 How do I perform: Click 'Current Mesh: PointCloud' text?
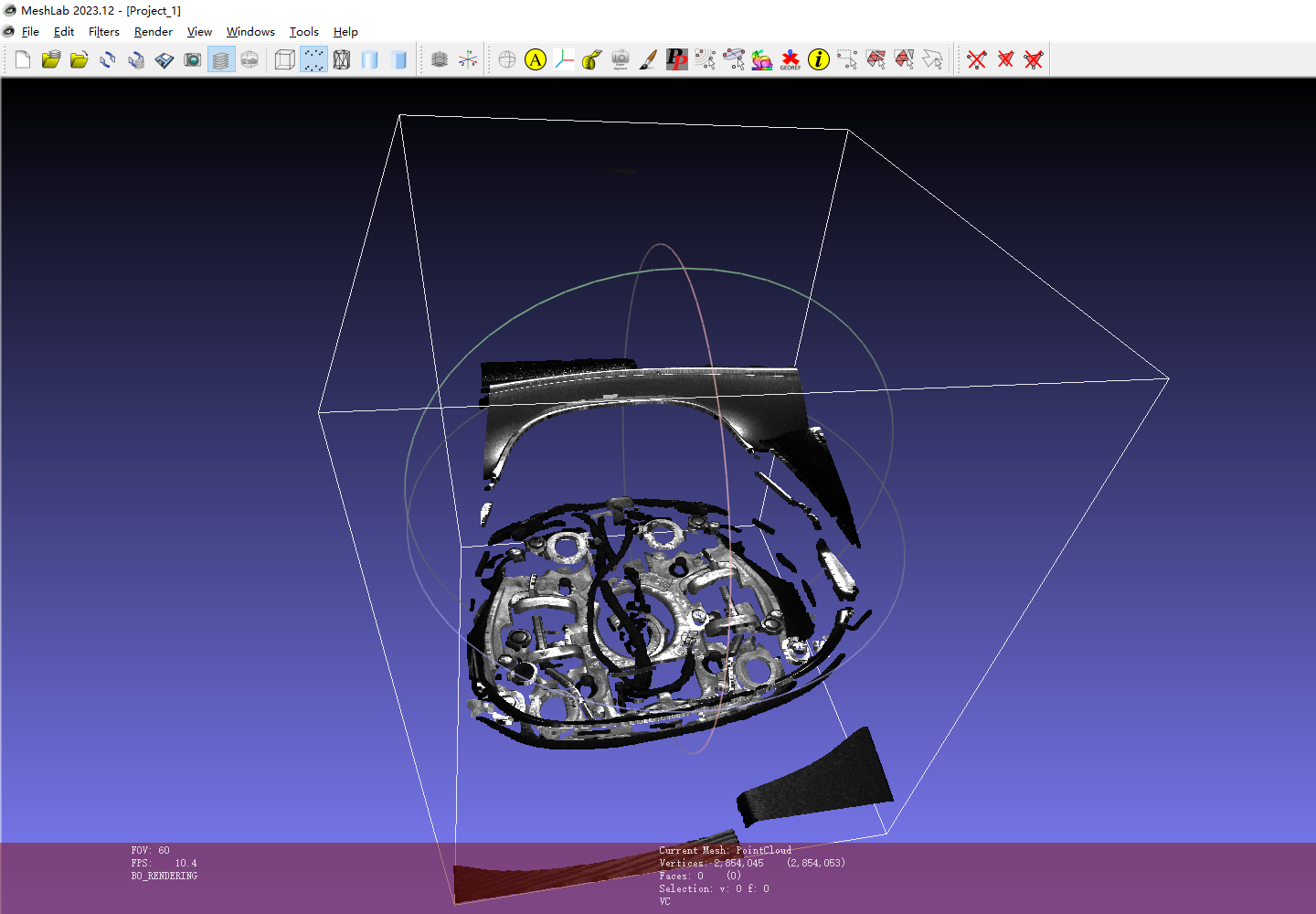(x=726, y=850)
